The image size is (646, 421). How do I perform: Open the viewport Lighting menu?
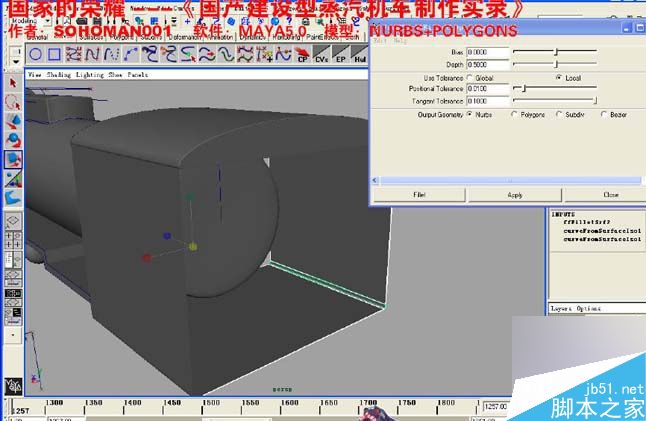(90, 75)
